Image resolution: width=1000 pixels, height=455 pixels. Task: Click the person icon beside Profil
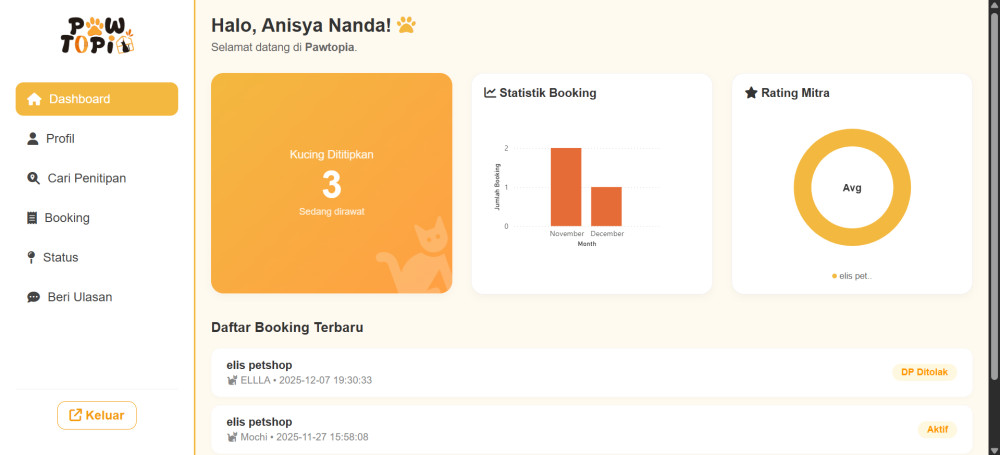tap(33, 139)
